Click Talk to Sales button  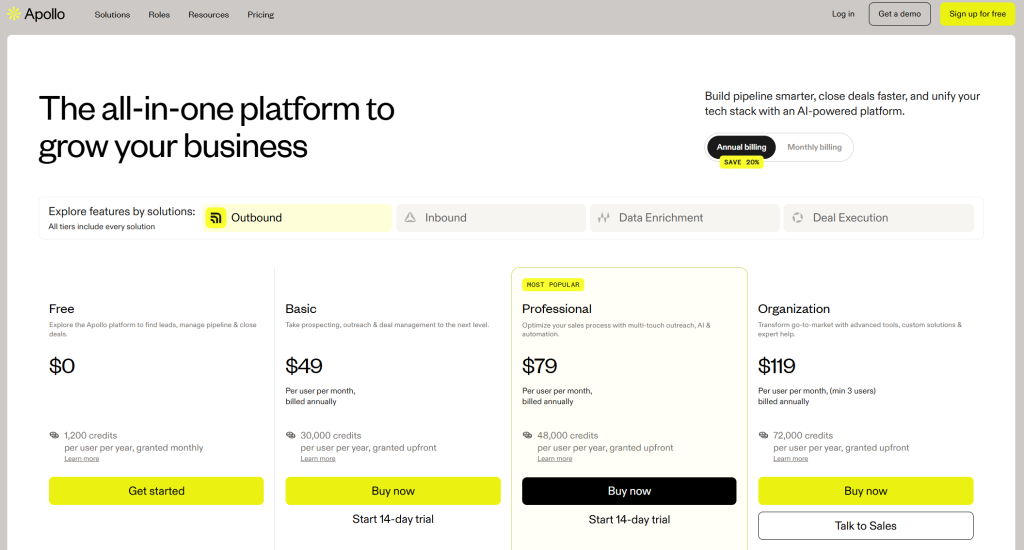click(x=865, y=526)
